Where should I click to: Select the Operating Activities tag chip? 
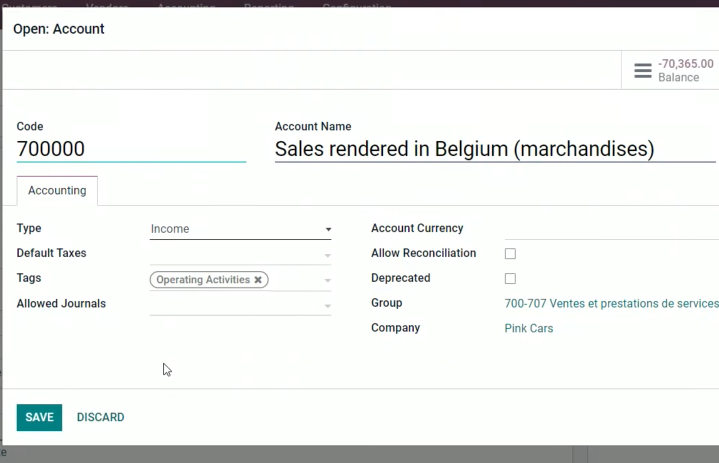203,280
